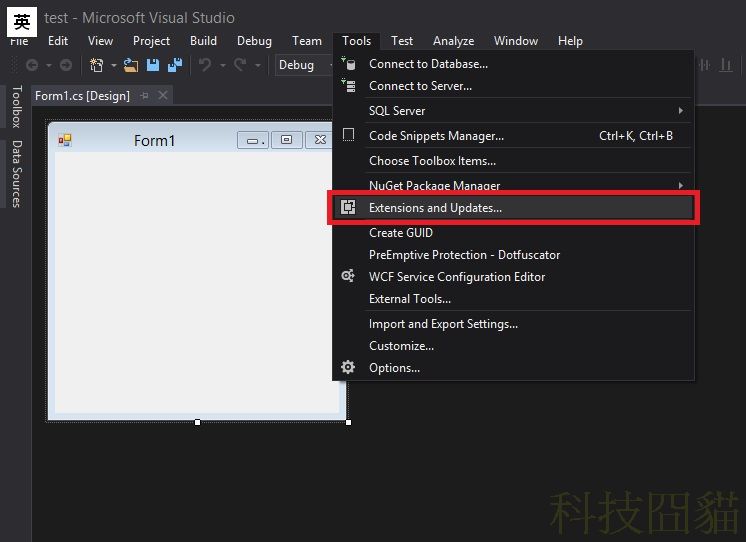This screenshot has height=542, width=746.
Task: Open Options... from Tools menu
Action: (513, 367)
